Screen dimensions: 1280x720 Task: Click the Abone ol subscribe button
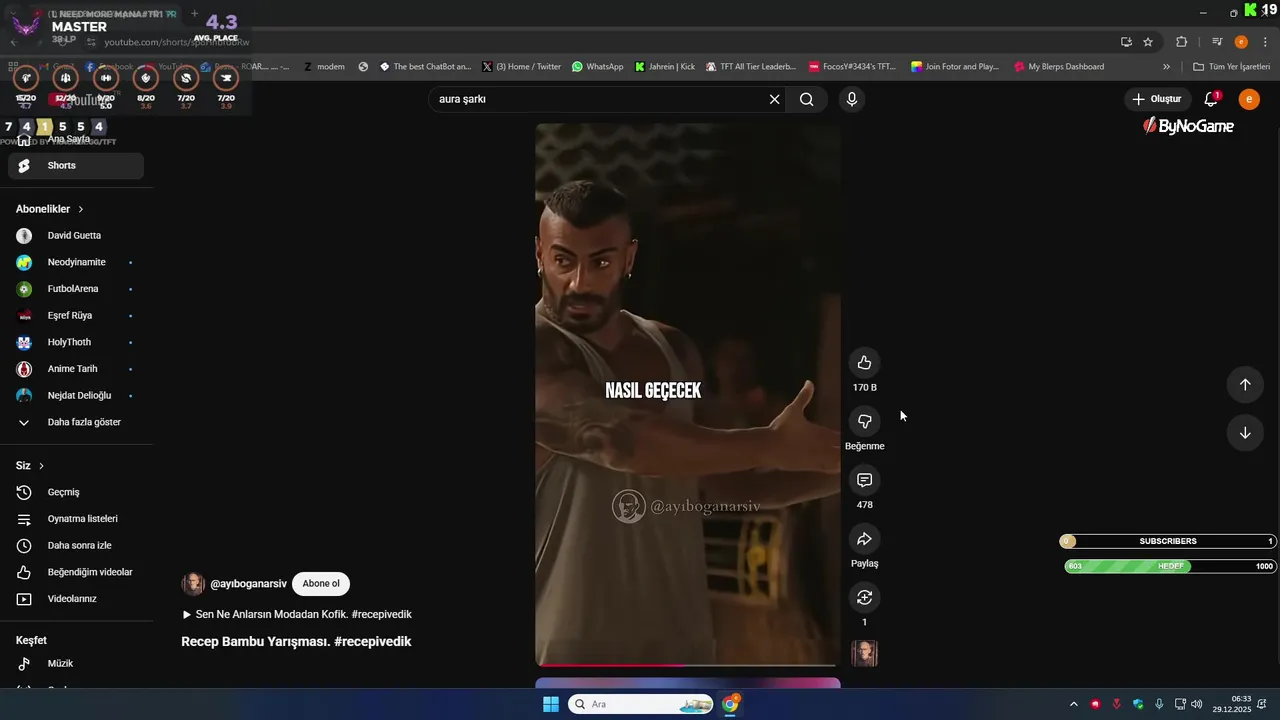point(321,584)
